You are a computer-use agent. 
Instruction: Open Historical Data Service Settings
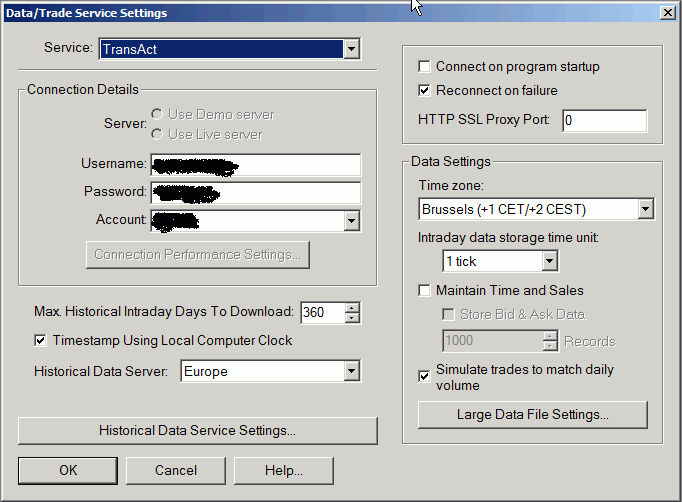198,431
